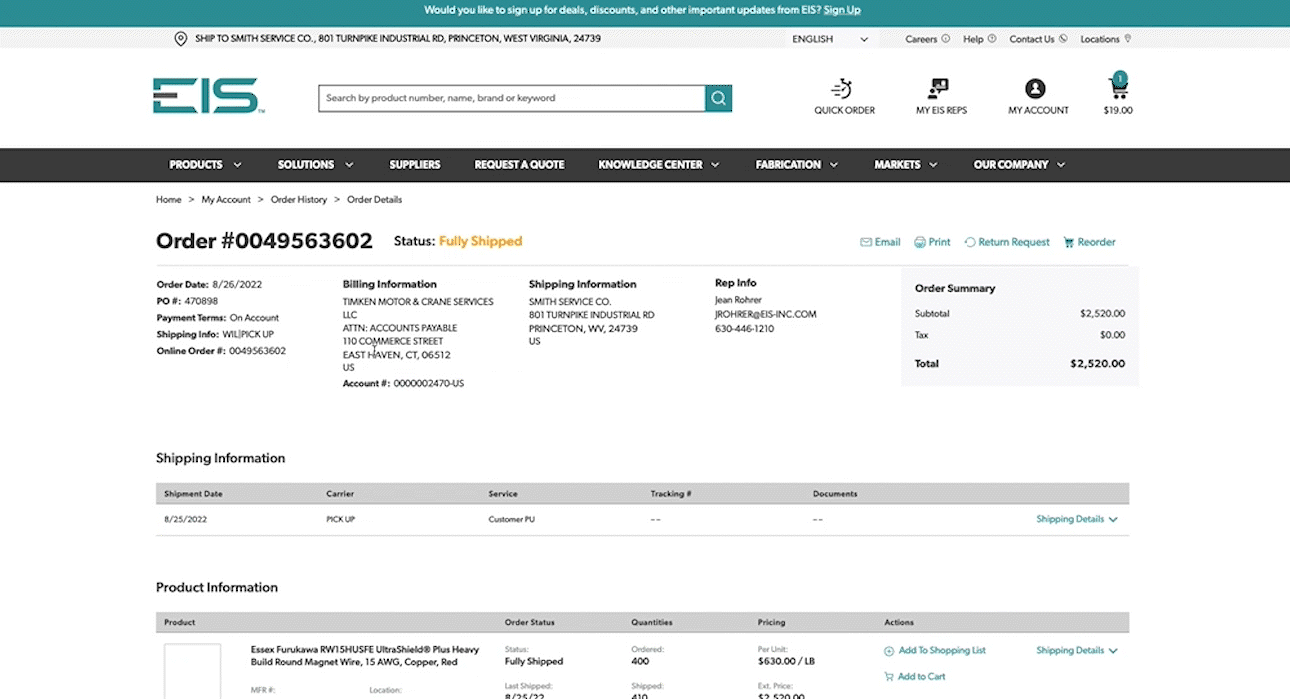Open the Careers link
Image resolution: width=1290 pixels, height=699 pixels.
click(927, 39)
